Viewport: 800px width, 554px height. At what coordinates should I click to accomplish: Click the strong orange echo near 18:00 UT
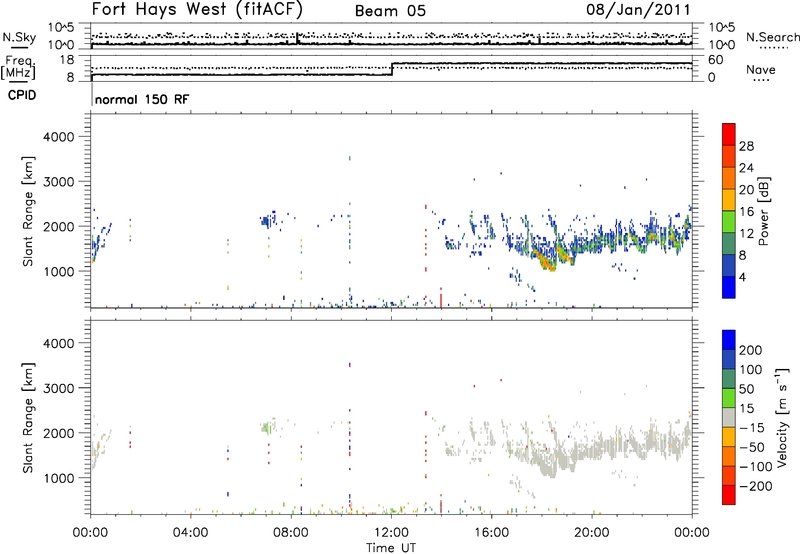(544, 260)
